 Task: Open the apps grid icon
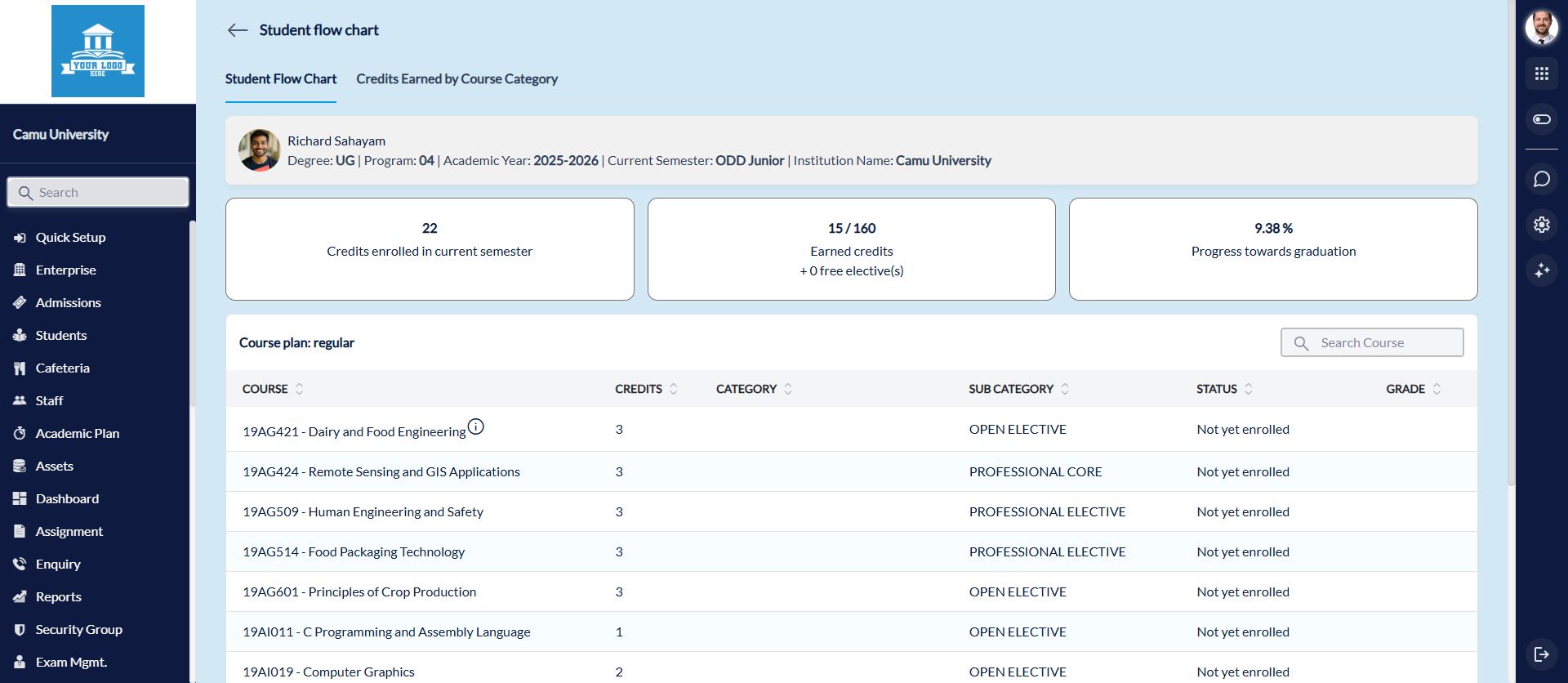[x=1541, y=74]
